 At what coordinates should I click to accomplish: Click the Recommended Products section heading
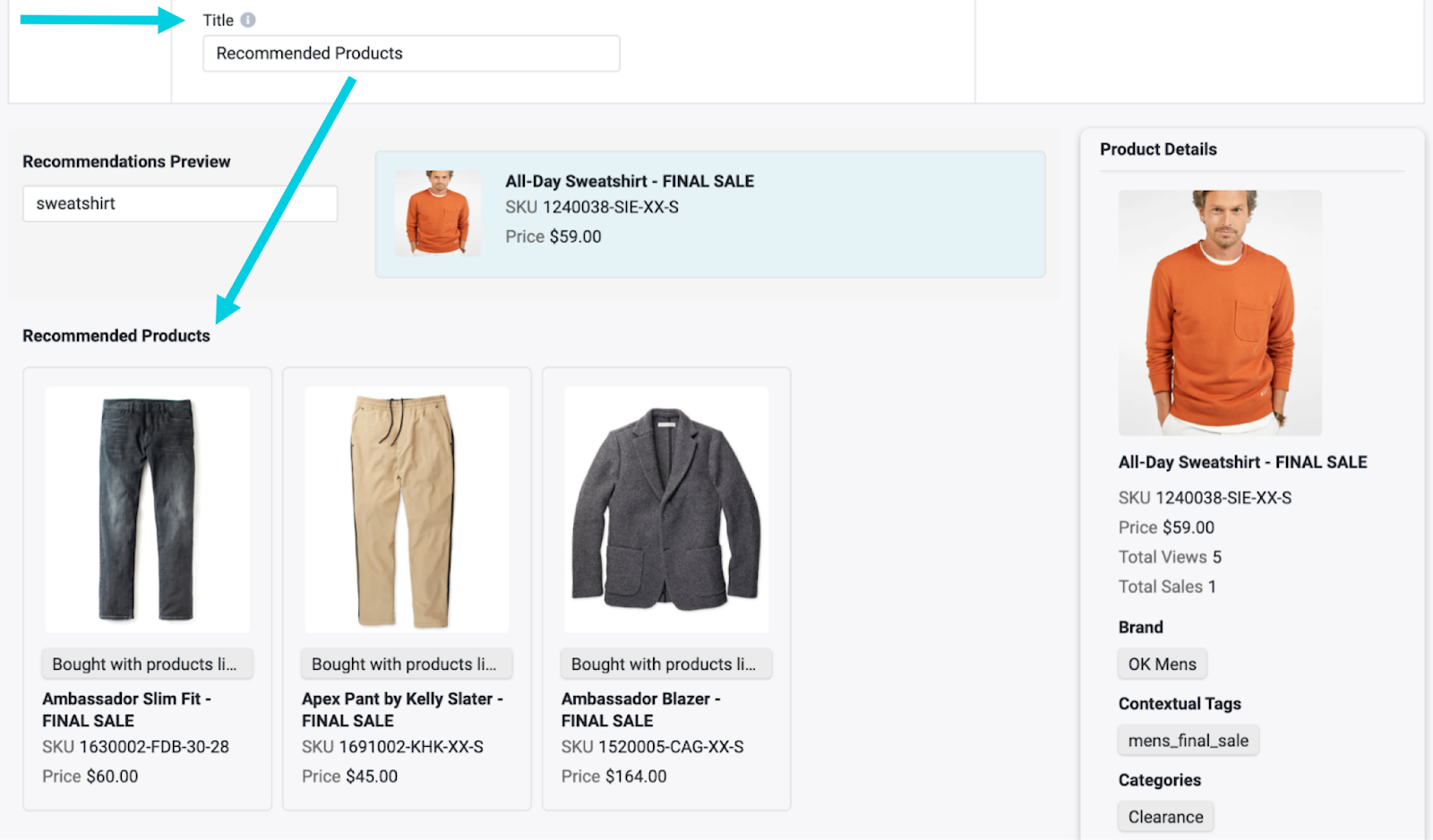116,335
